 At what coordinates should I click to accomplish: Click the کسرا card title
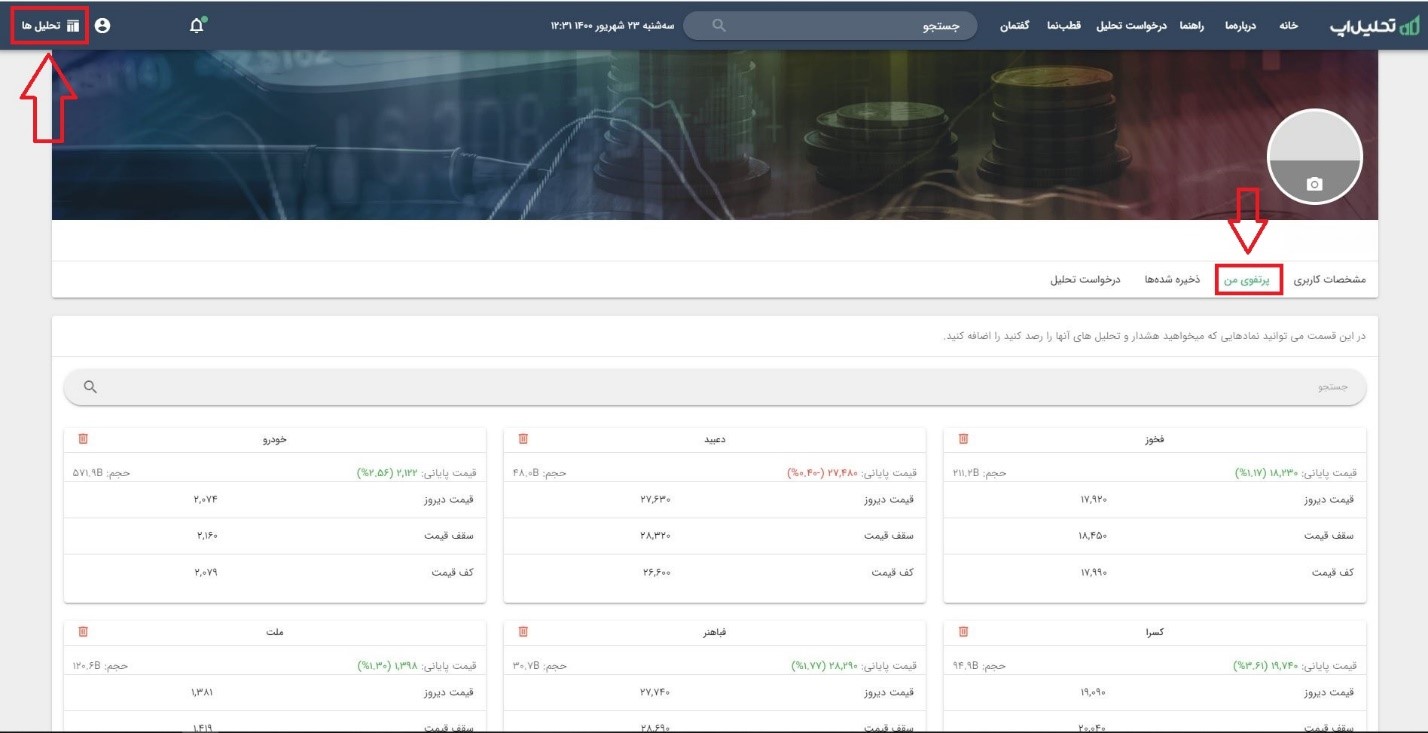click(1154, 633)
